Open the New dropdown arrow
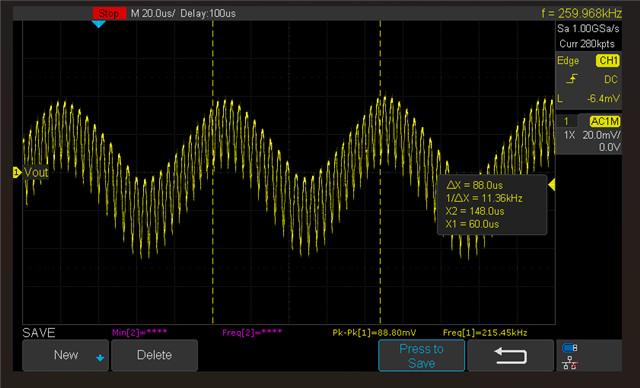Screen dimensions: 640x388 point(100,358)
